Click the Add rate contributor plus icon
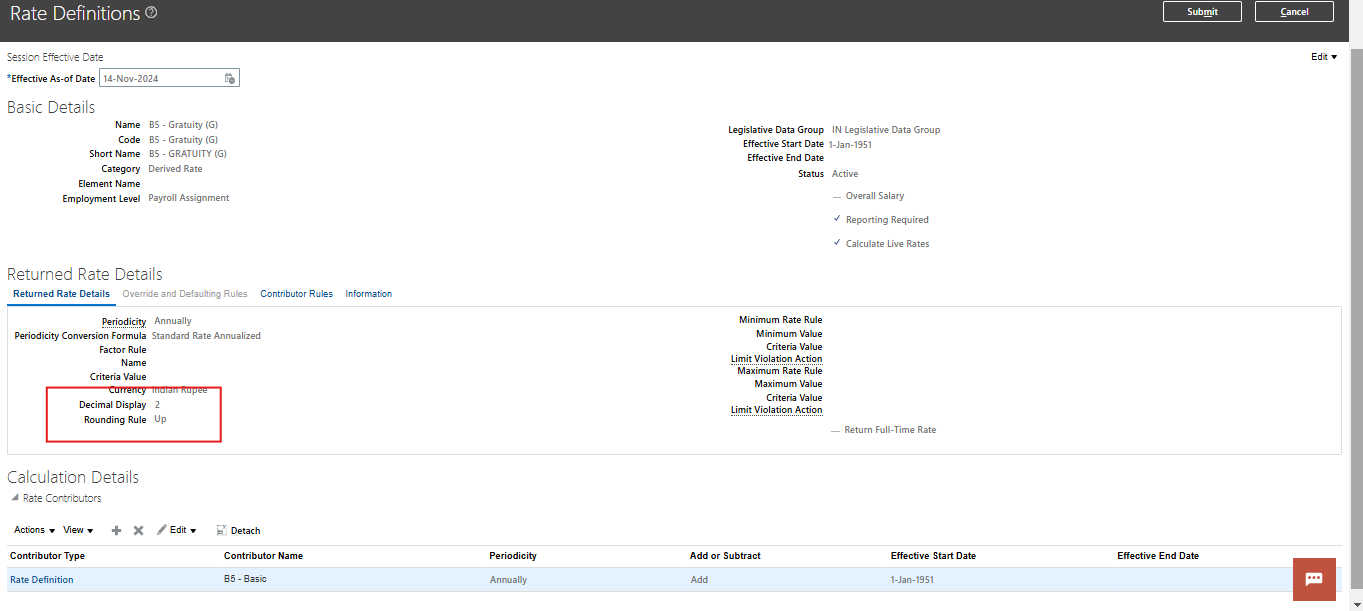Screen dimensions: 1363x611 click(116, 530)
